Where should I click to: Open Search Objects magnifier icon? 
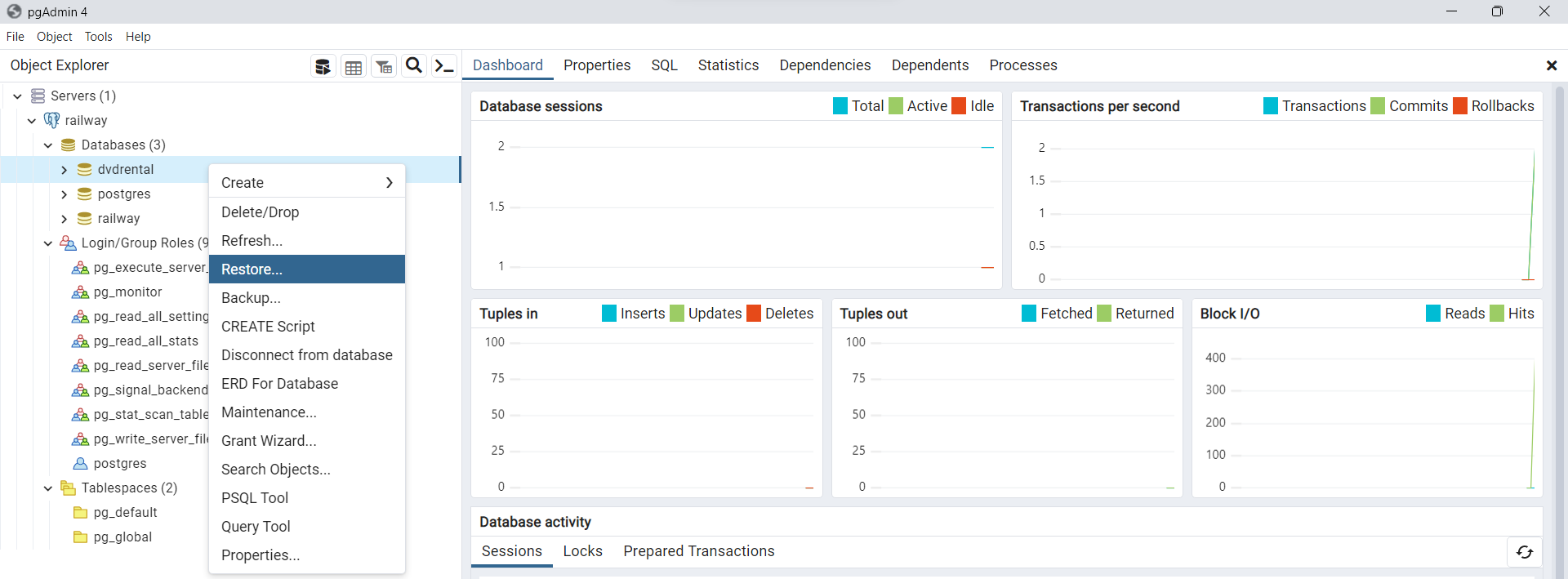pyautogui.click(x=414, y=66)
